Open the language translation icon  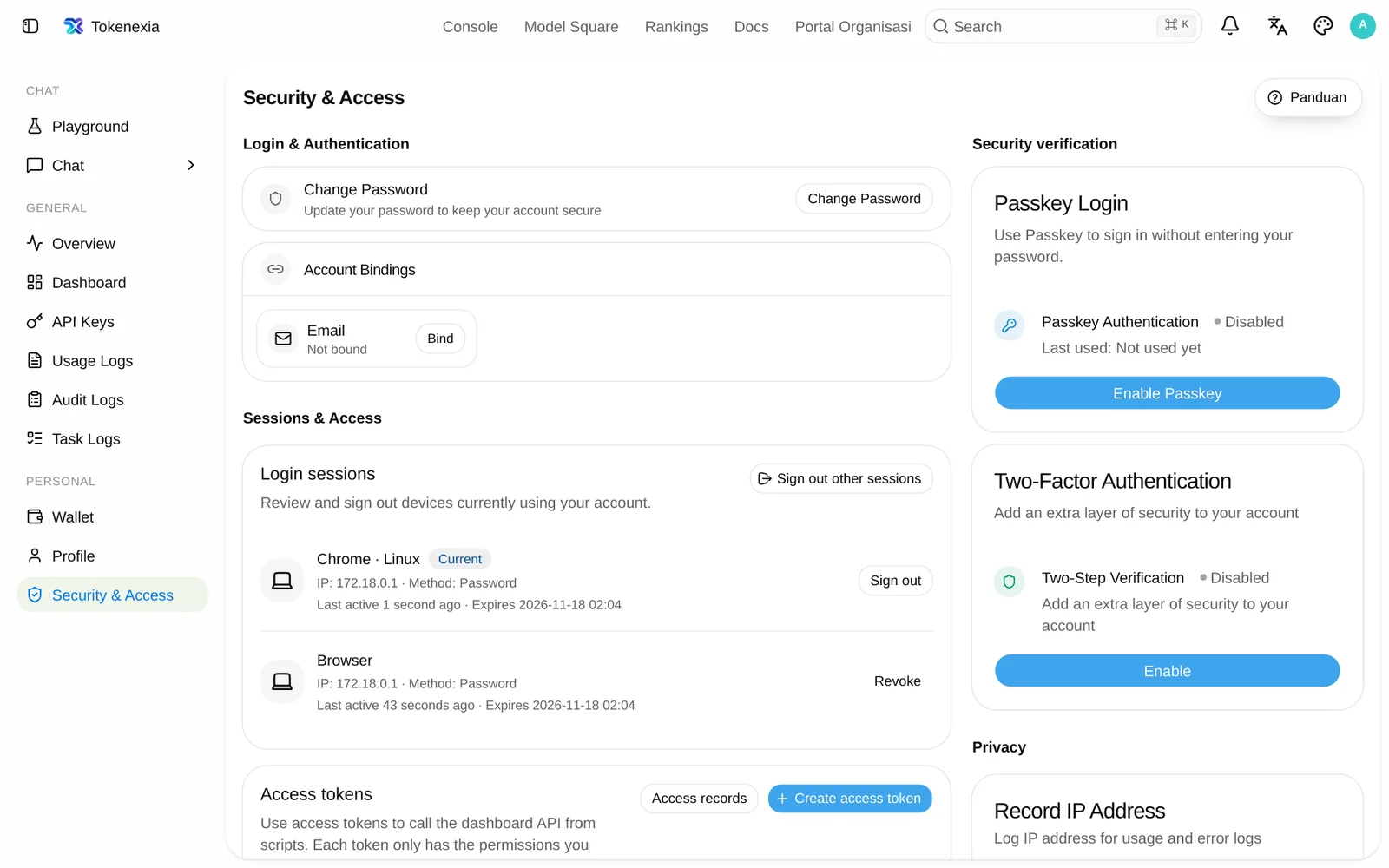pyautogui.click(x=1277, y=26)
